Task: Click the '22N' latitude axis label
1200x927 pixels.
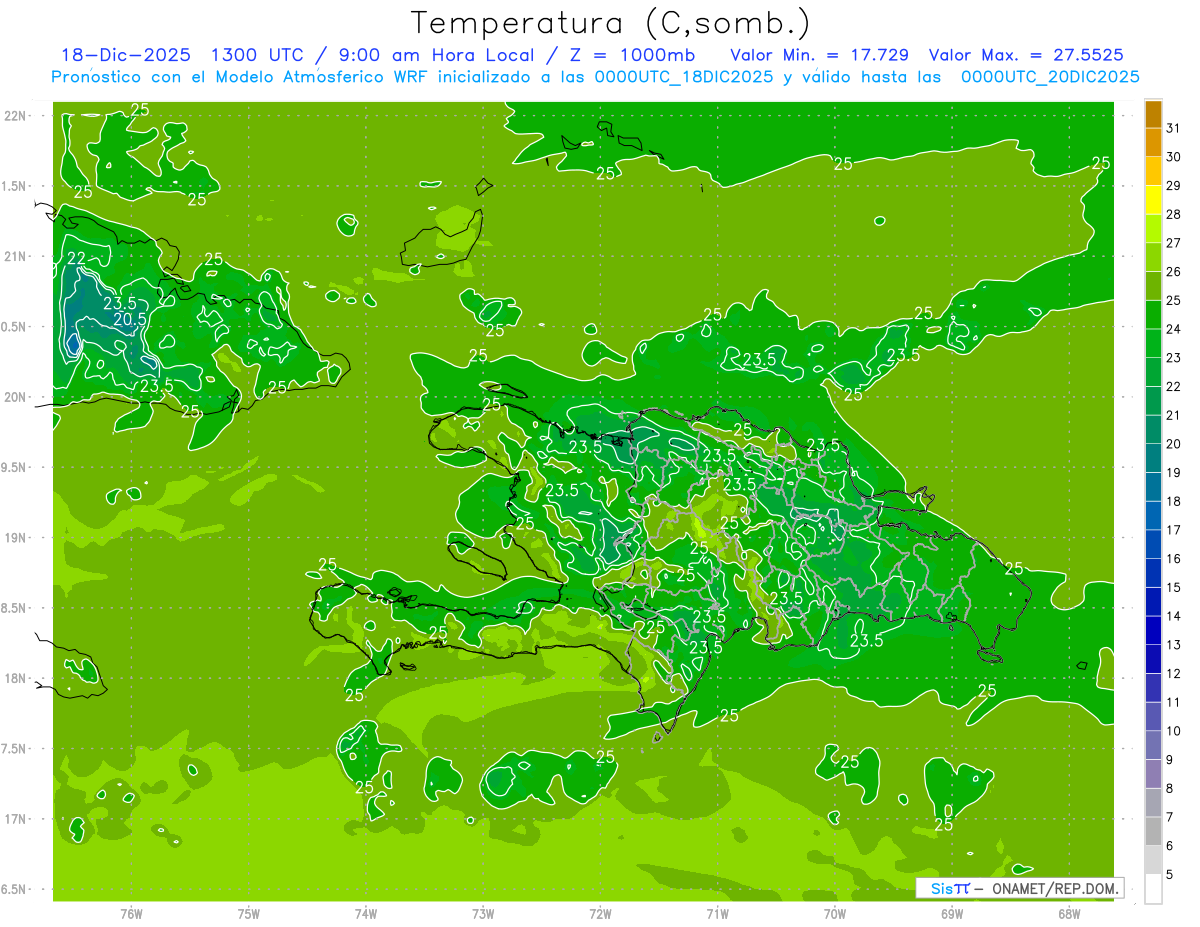Action: click(16, 116)
